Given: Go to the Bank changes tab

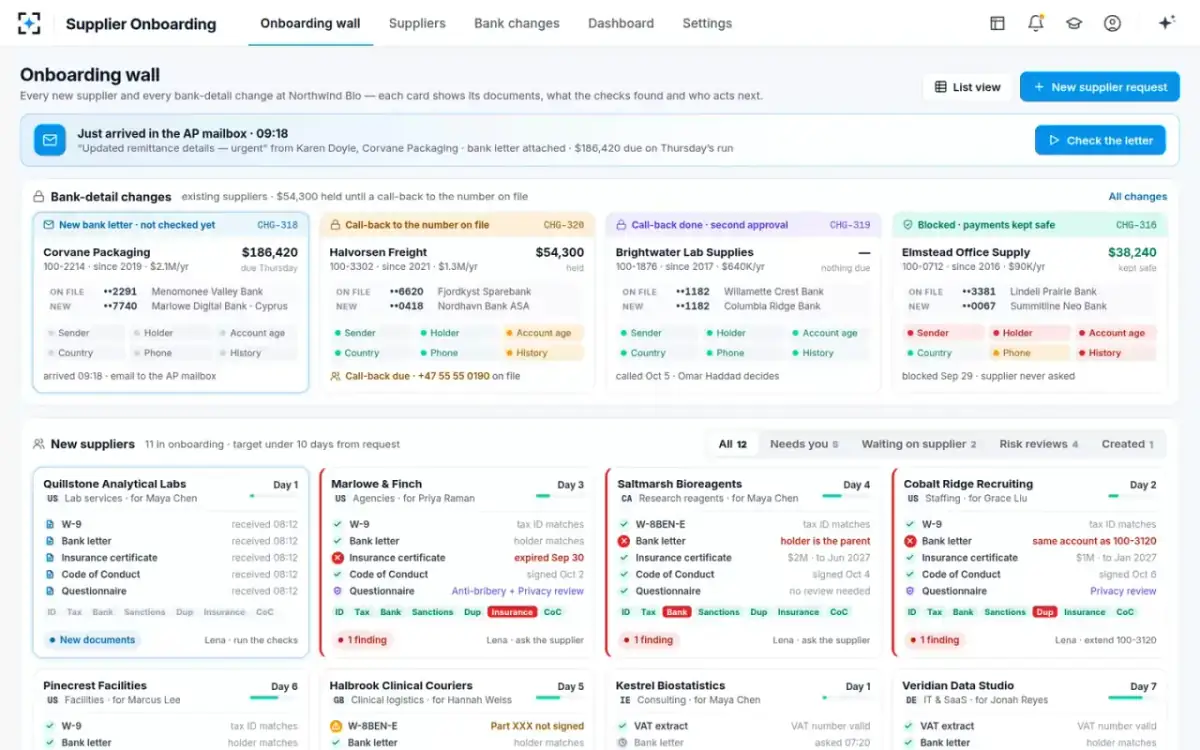Looking at the screenshot, I should pos(517,23).
